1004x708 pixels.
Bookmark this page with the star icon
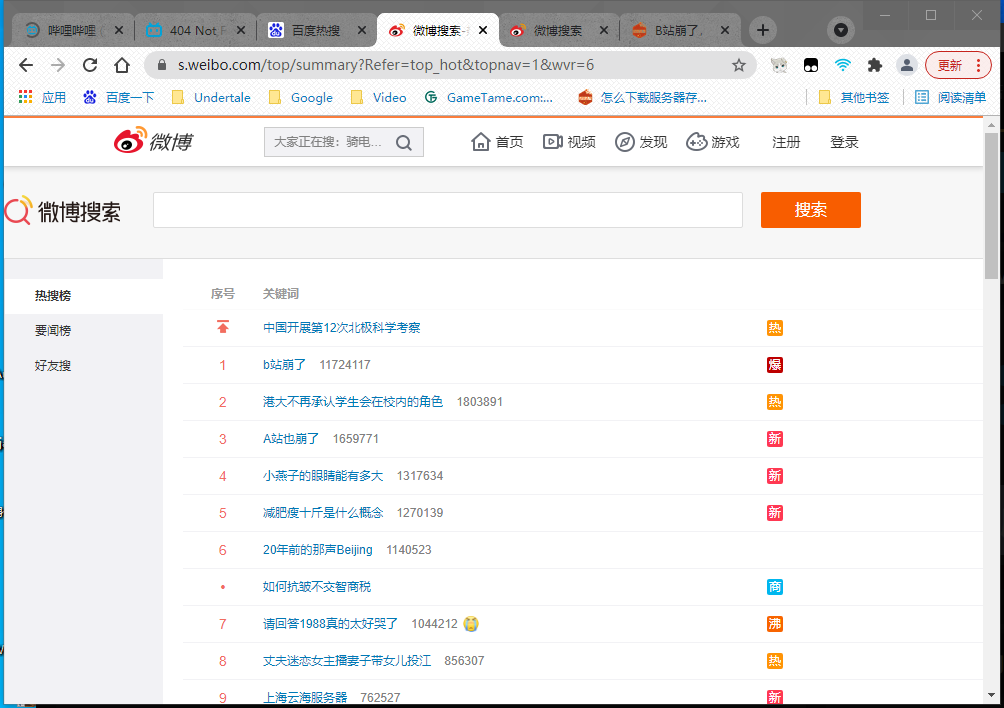click(x=739, y=65)
